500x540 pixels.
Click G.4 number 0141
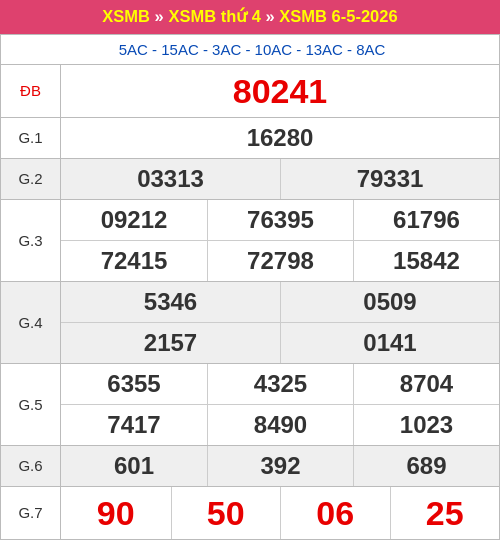[x=390, y=343]
